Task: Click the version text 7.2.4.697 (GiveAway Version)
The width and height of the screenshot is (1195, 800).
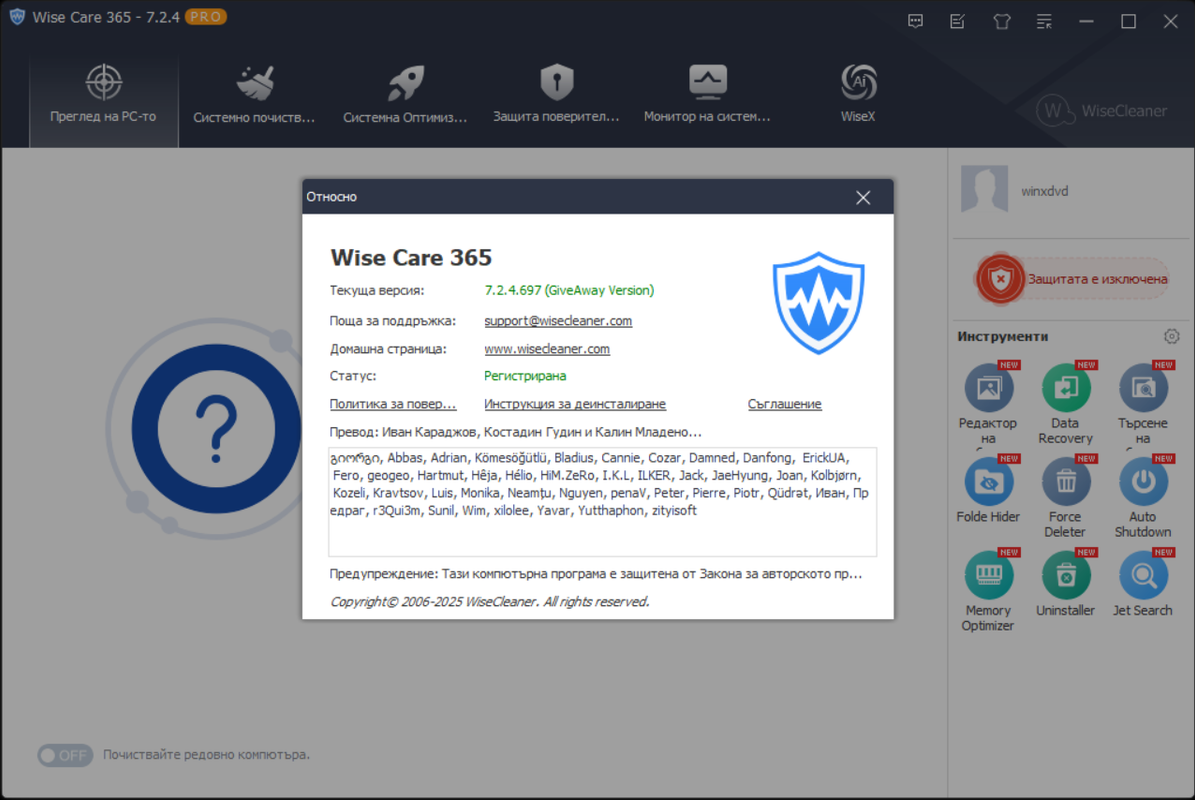Action: click(x=569, y=290)
